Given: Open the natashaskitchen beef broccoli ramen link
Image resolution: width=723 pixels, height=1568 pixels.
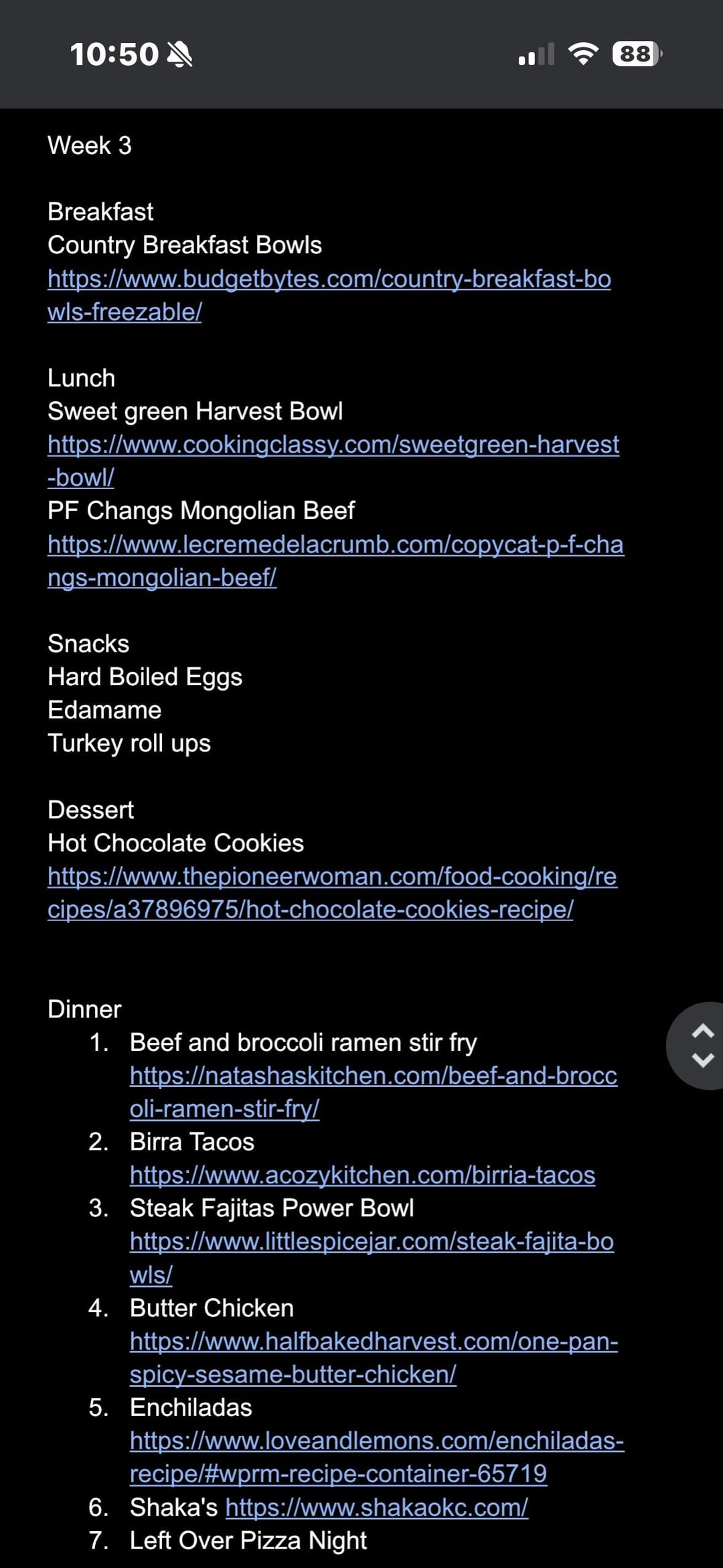Looking at the screenshot, I should point(373,1076).
